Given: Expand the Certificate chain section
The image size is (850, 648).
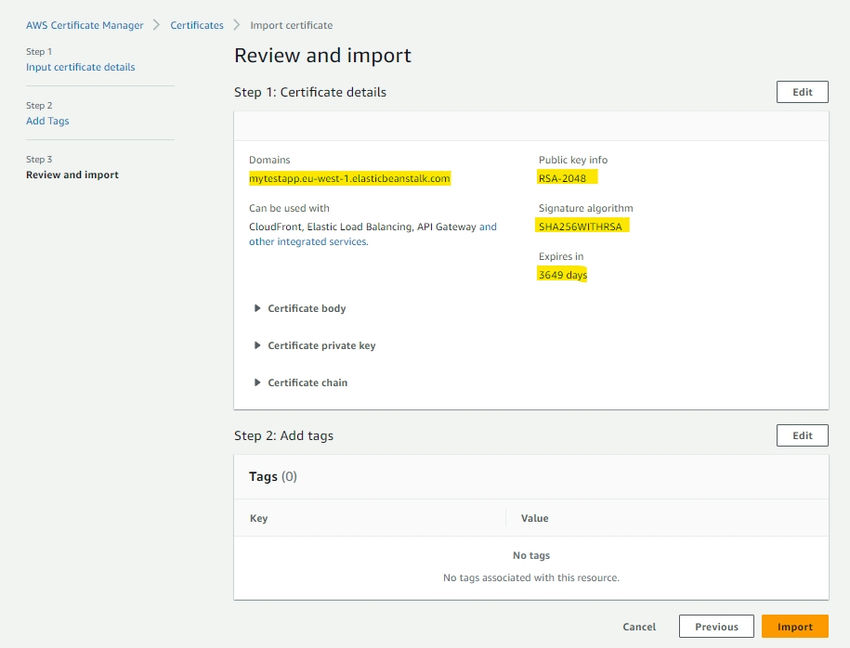Looking at the screenshot, I should pyautogui.click(x=301, y=383).
